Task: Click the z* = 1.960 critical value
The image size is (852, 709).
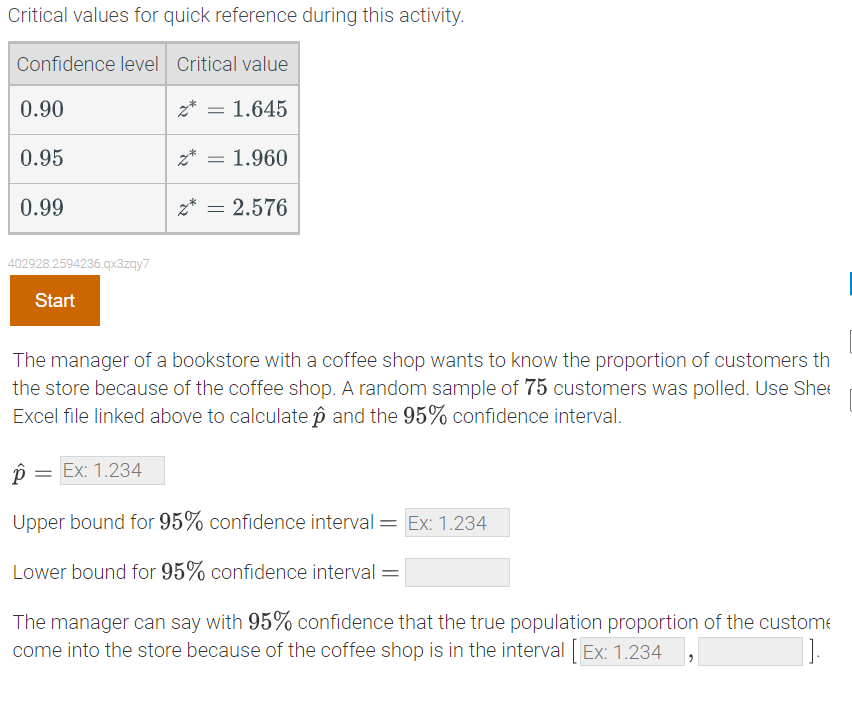Action: coord(232,158)
